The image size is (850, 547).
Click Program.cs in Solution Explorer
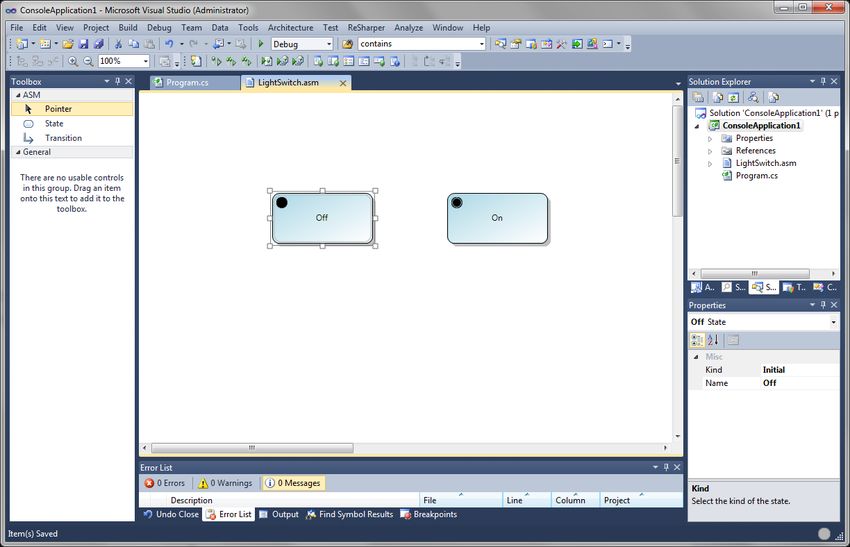point(756,176)
